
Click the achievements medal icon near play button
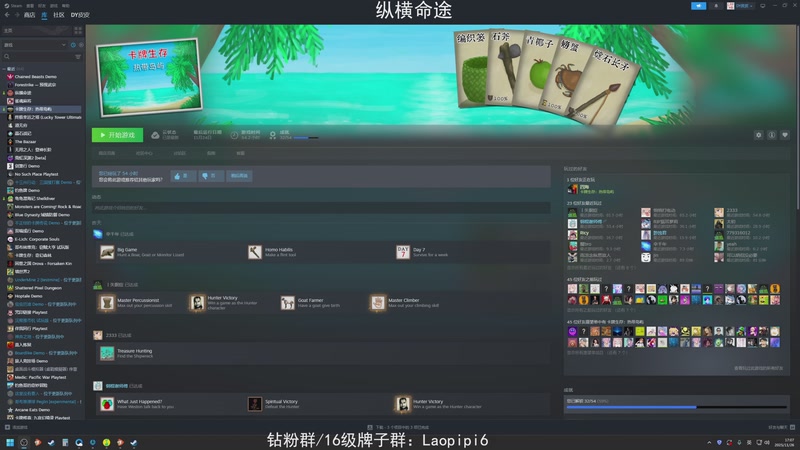point(273,135)
